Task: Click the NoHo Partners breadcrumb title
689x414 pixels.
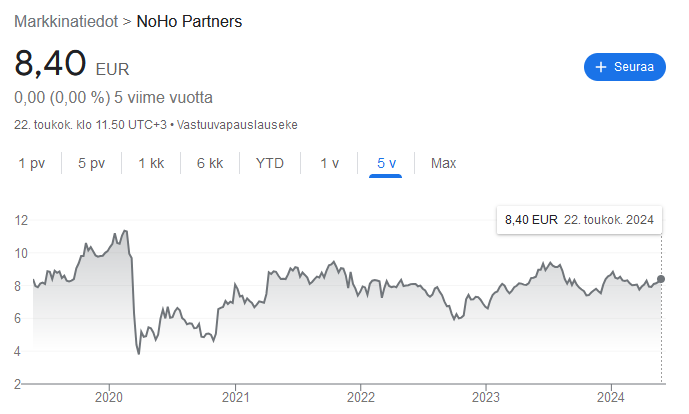Action: tap(189, 21)
